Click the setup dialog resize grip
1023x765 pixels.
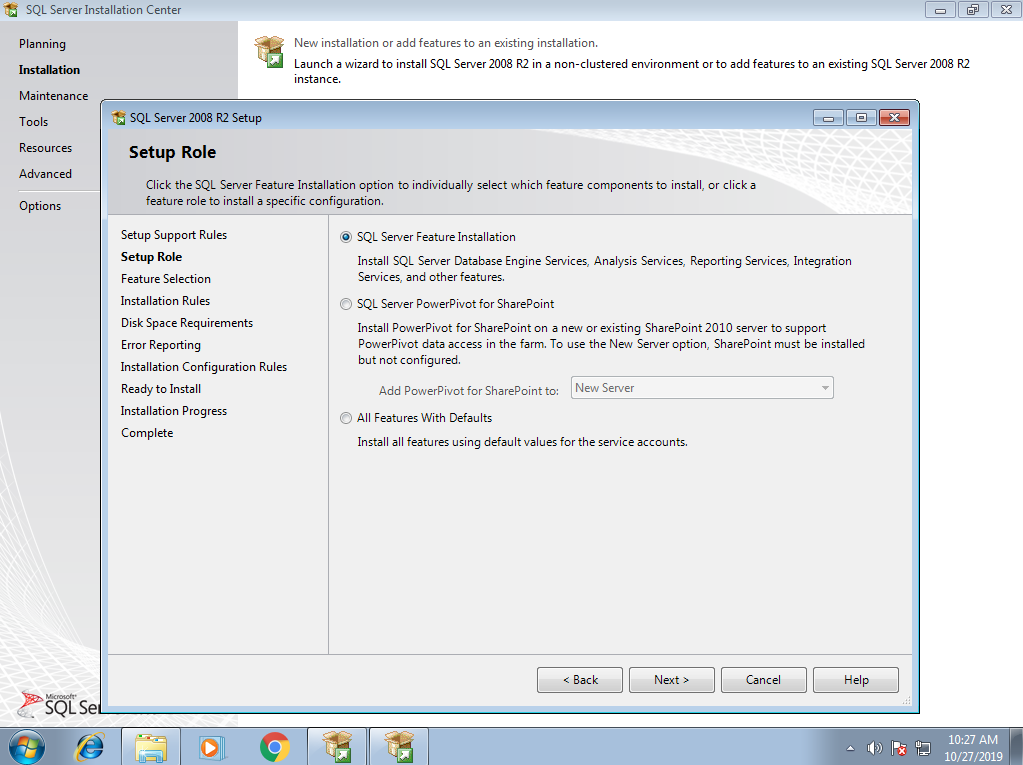tap(906, 701)
